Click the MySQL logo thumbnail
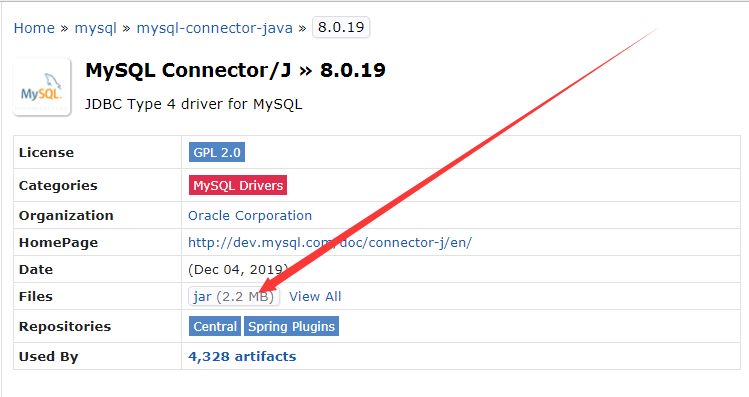This screenshot has height=397, width=749. (x=42, y=87)
